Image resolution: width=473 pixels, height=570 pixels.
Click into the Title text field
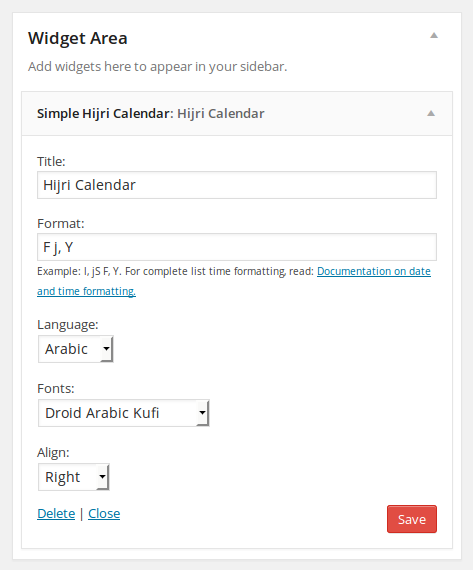pos(237,185)
